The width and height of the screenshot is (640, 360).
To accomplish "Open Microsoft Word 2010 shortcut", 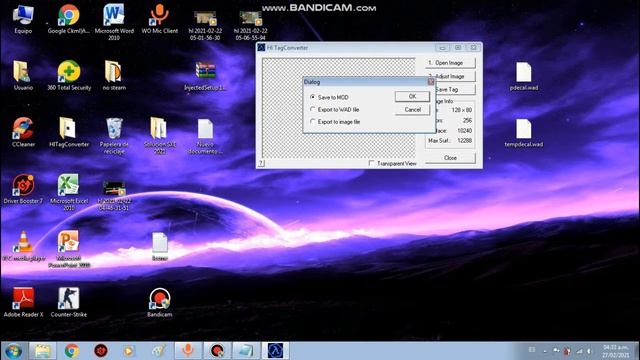I will point(114,22).
